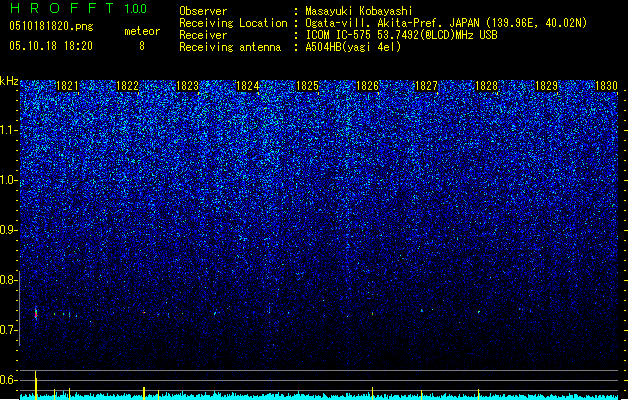The height and width of the screenshot is (400, 629).
Task: Click the kHz axis unit label
Action: pyautogui.click(x=9, y=81)
